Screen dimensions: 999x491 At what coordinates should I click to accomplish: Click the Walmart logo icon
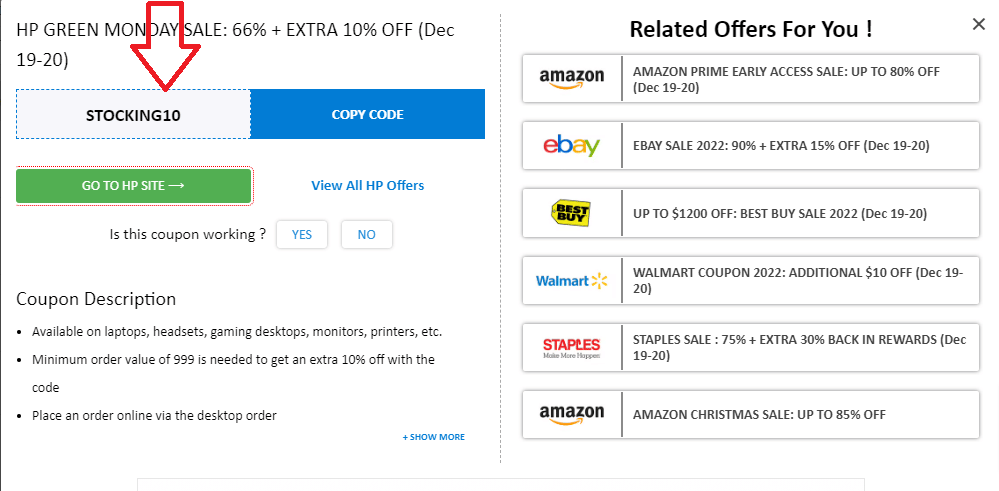(571, 281)
